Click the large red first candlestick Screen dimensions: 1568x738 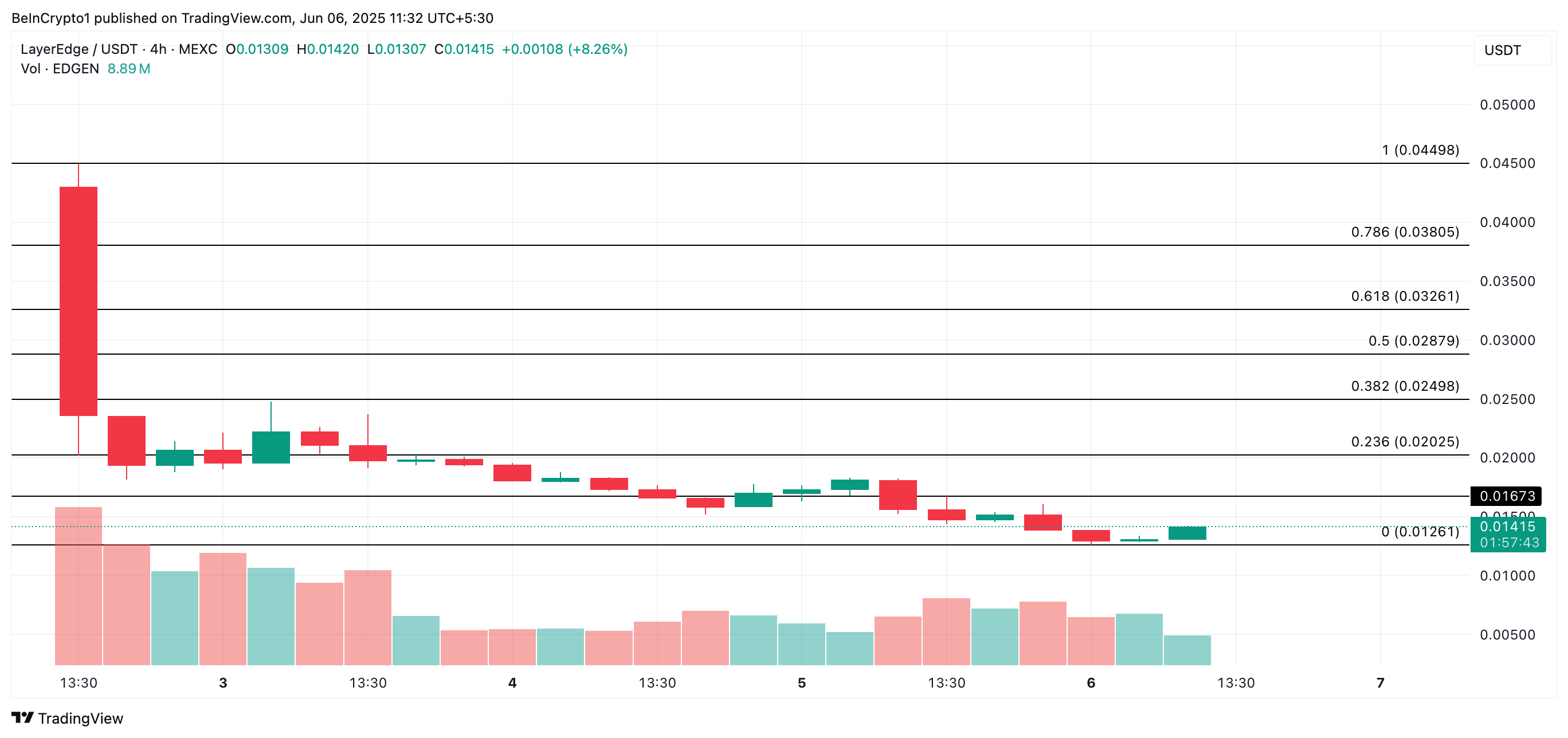pos(79,301)
